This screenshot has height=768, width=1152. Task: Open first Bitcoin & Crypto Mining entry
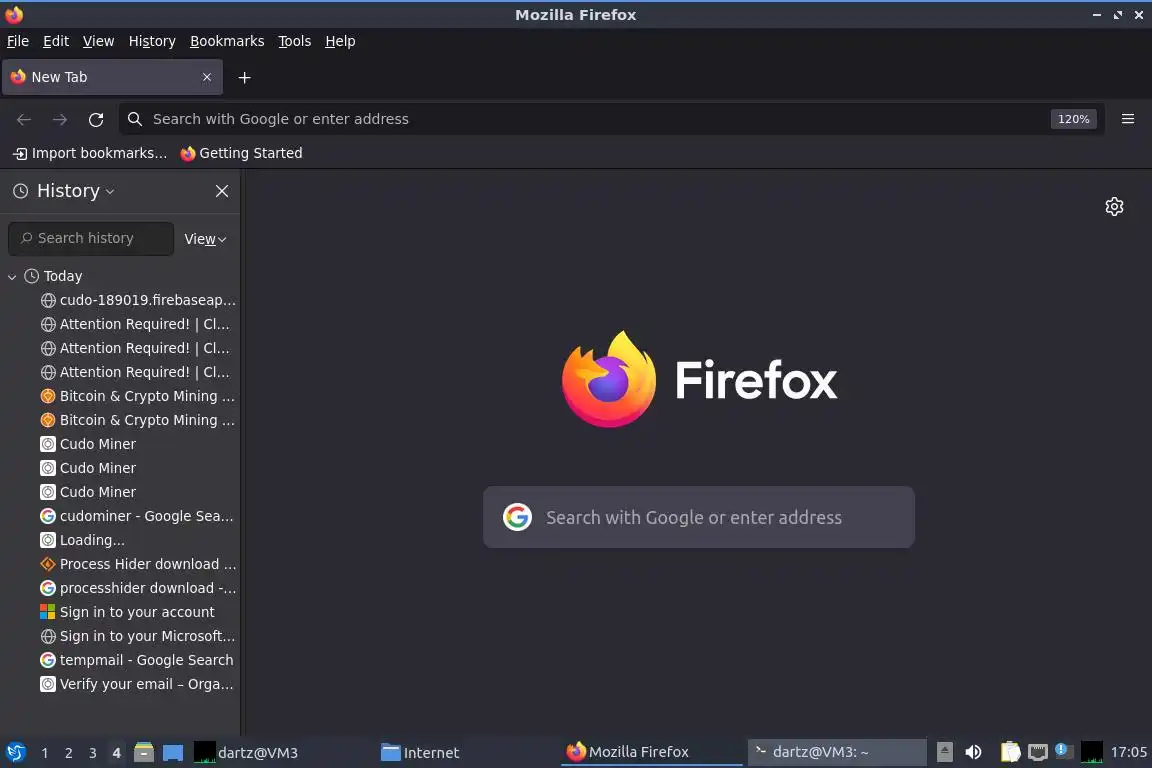[138, 396]
